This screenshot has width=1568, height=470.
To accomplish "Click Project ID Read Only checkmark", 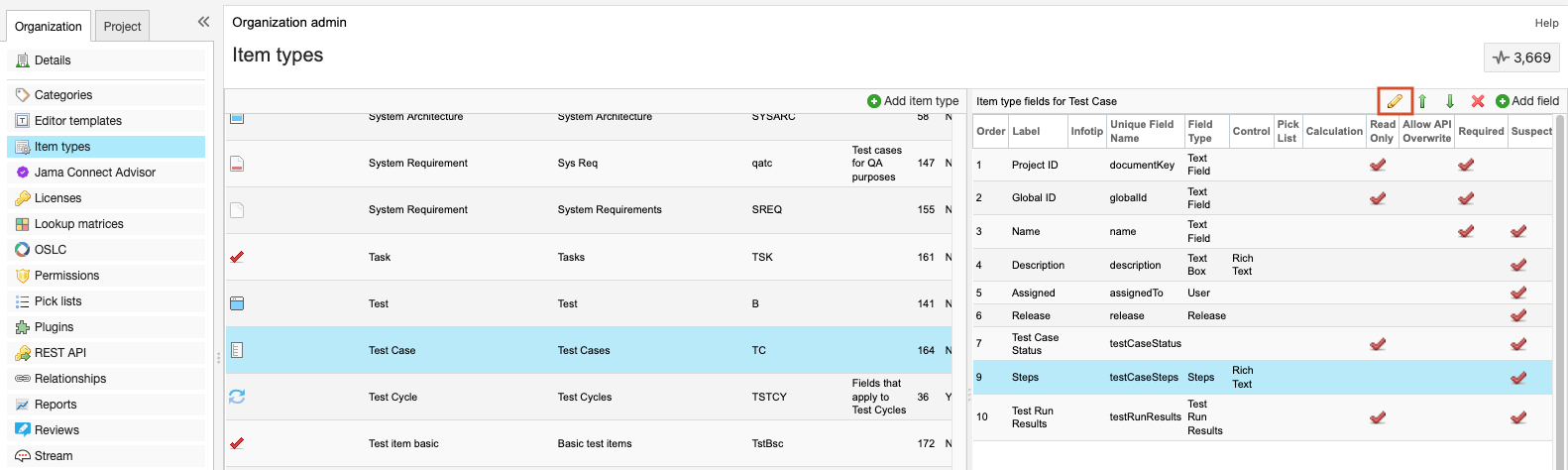I will [x=1378, y=165].
